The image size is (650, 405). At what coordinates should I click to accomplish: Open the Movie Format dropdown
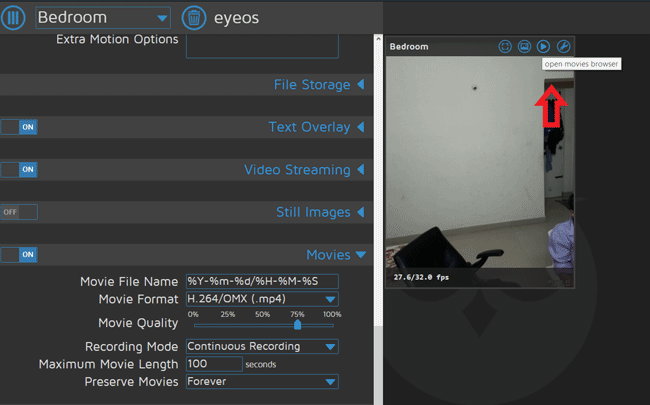pyautogui.click(x=262, y=299)
